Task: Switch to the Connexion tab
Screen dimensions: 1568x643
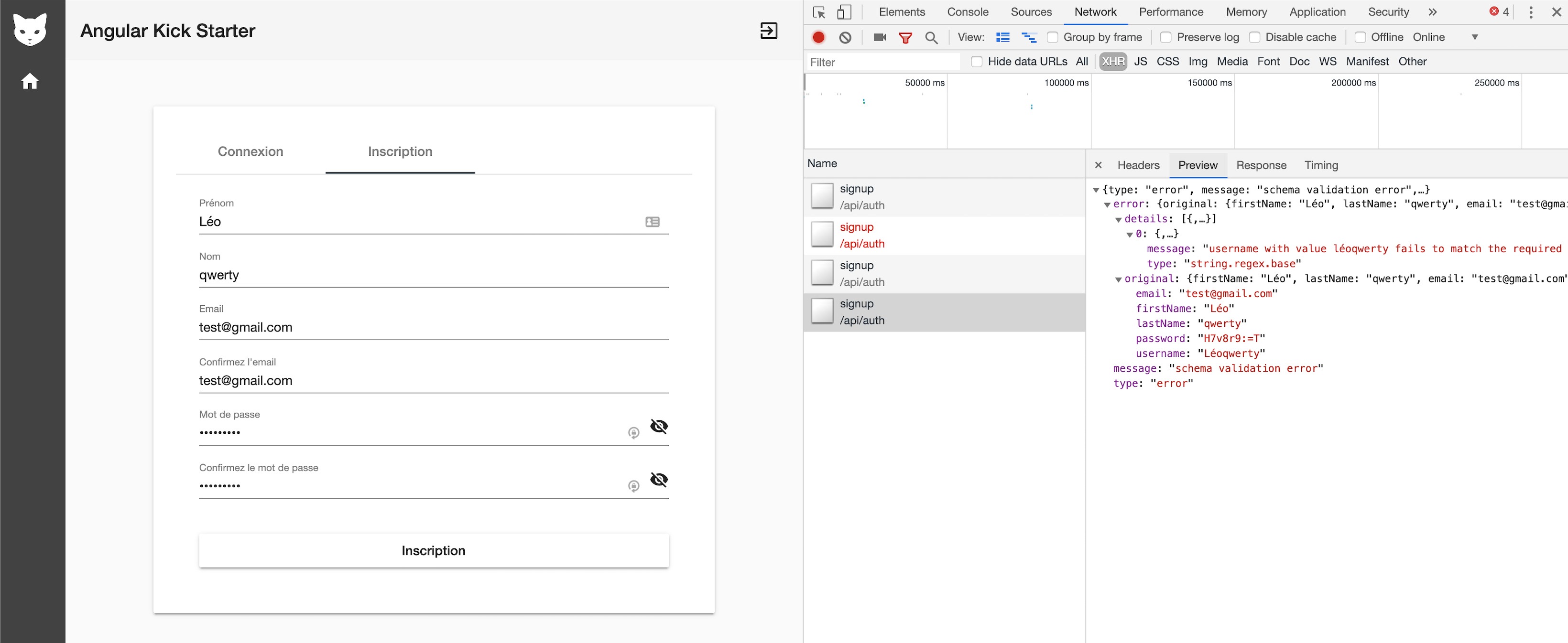Action: [x=250, y=151]
